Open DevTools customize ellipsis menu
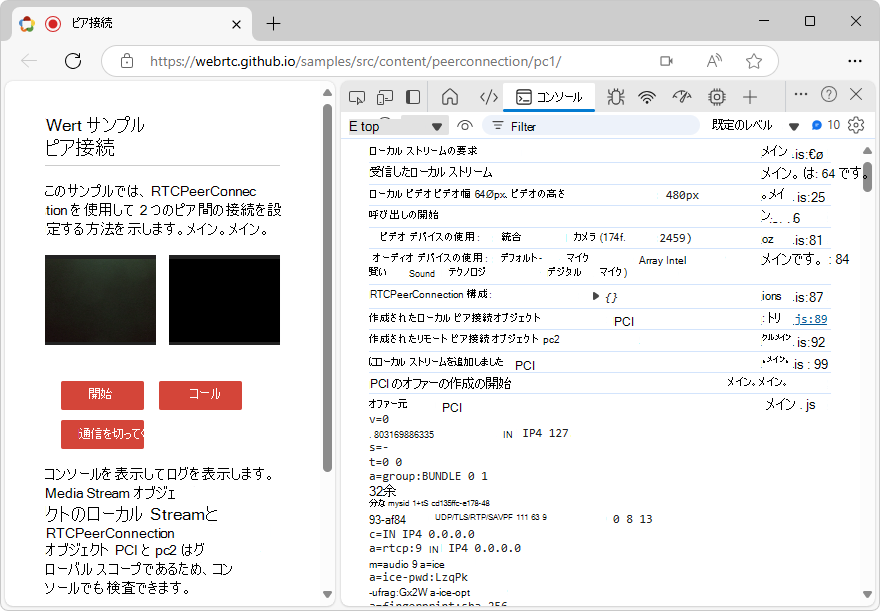 click(x=801, y=94)
